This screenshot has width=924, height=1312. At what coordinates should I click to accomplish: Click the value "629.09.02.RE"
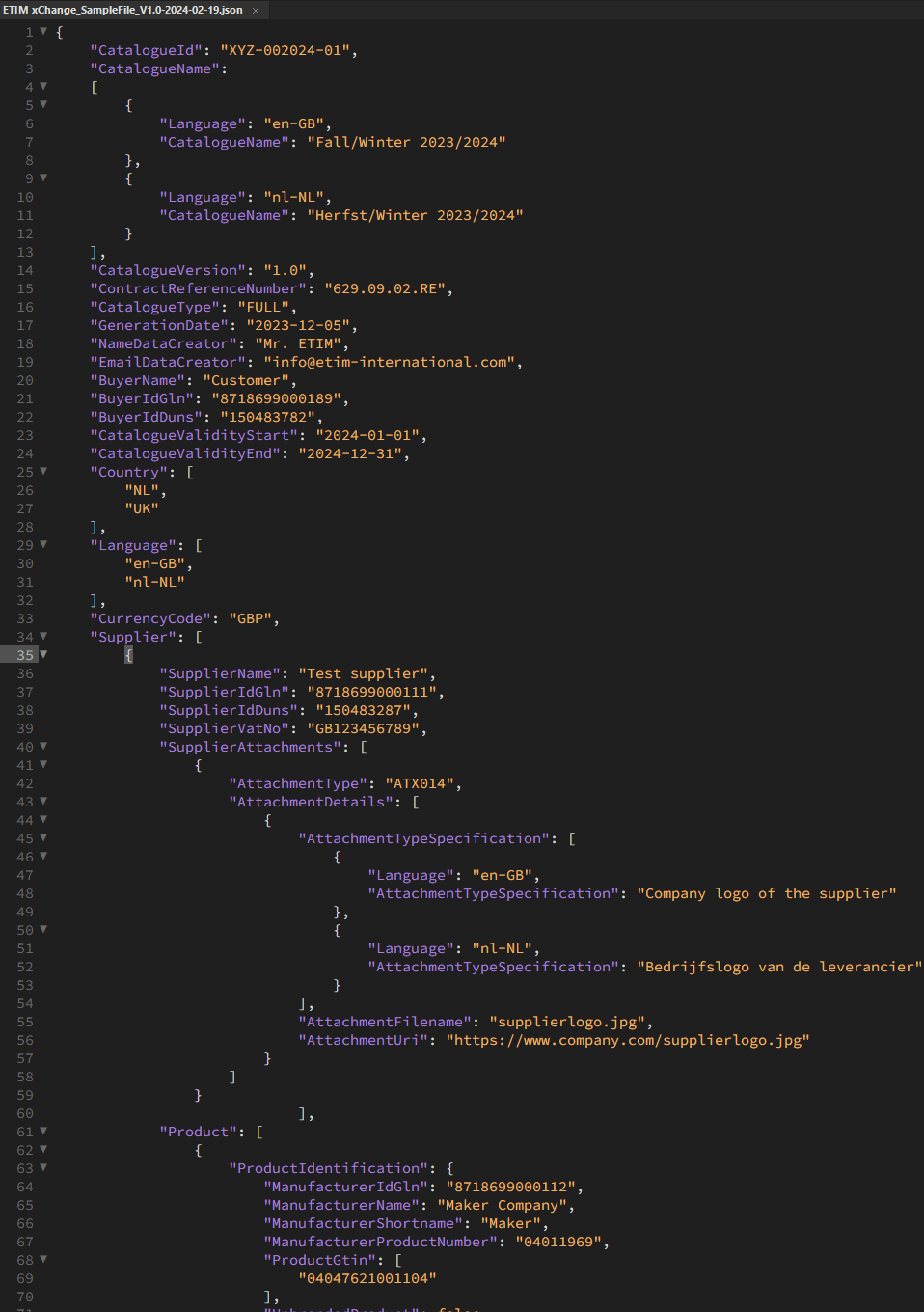pos(385,288)
